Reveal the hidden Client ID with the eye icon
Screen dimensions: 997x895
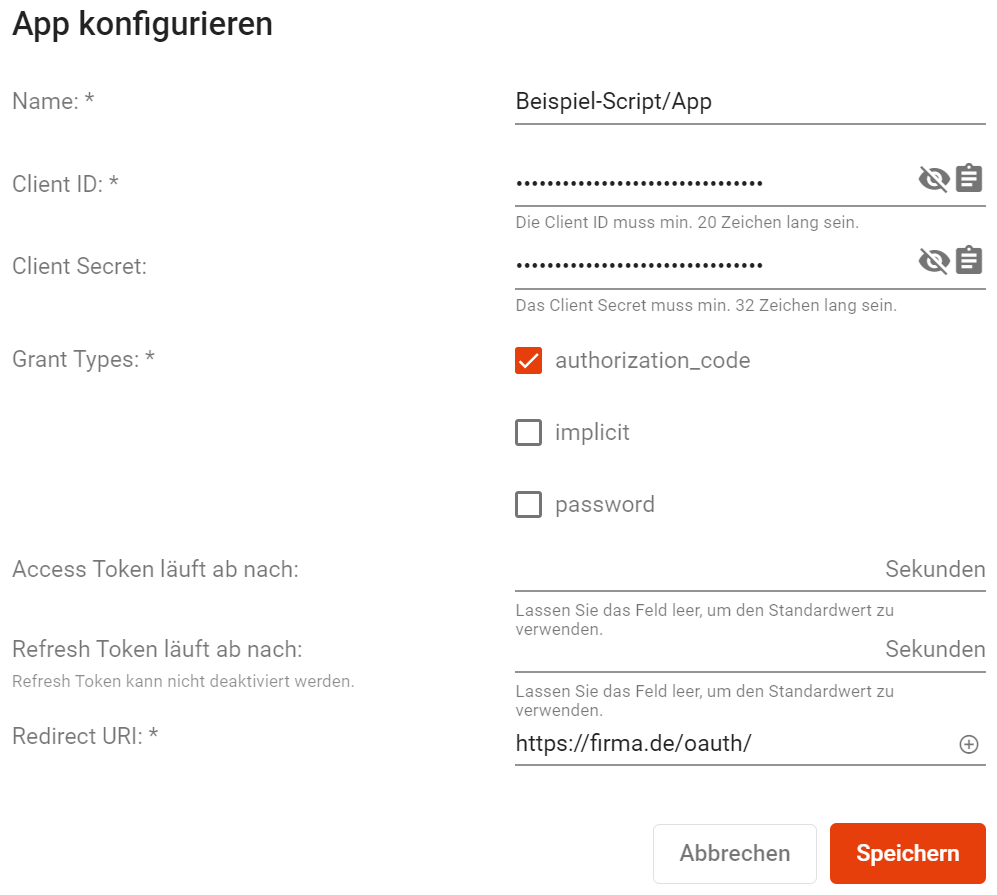pyautogui.click(x=933, y=179)
